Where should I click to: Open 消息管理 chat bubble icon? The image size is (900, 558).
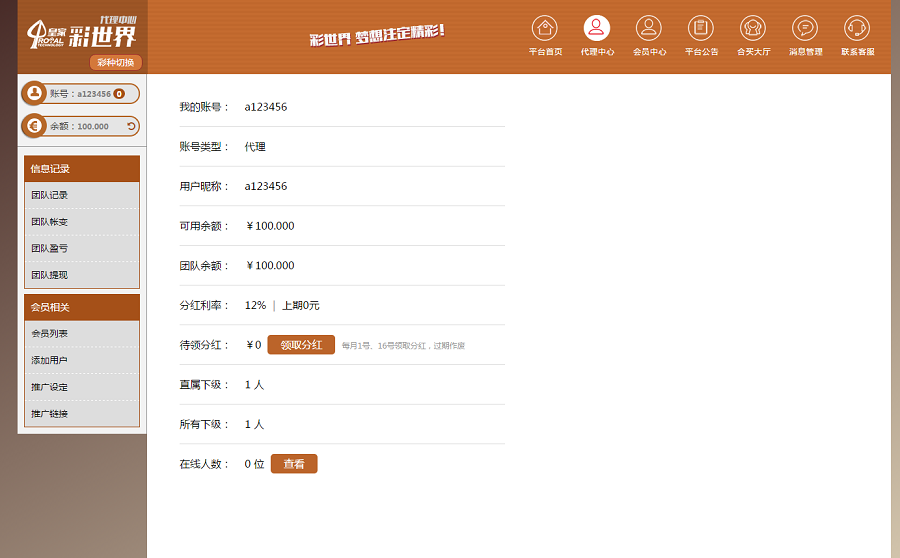[805, 28]
